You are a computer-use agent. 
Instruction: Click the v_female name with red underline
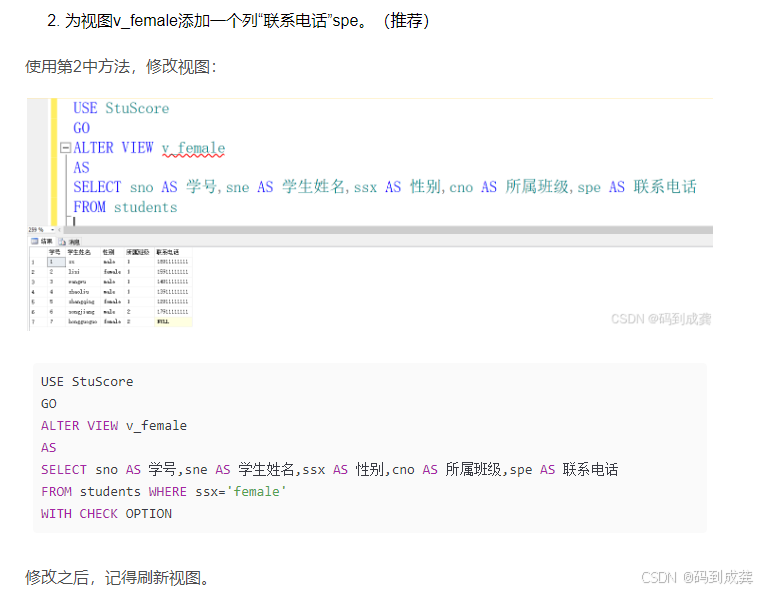point(193,148)
